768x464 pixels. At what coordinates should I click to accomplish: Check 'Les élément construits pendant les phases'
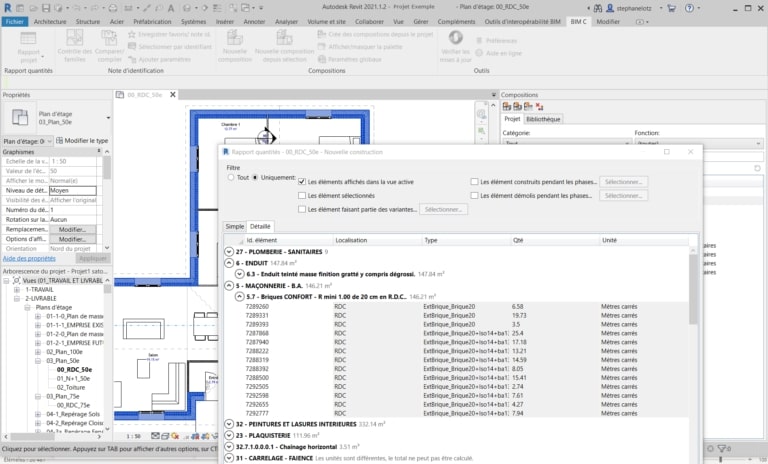[474, 182]
